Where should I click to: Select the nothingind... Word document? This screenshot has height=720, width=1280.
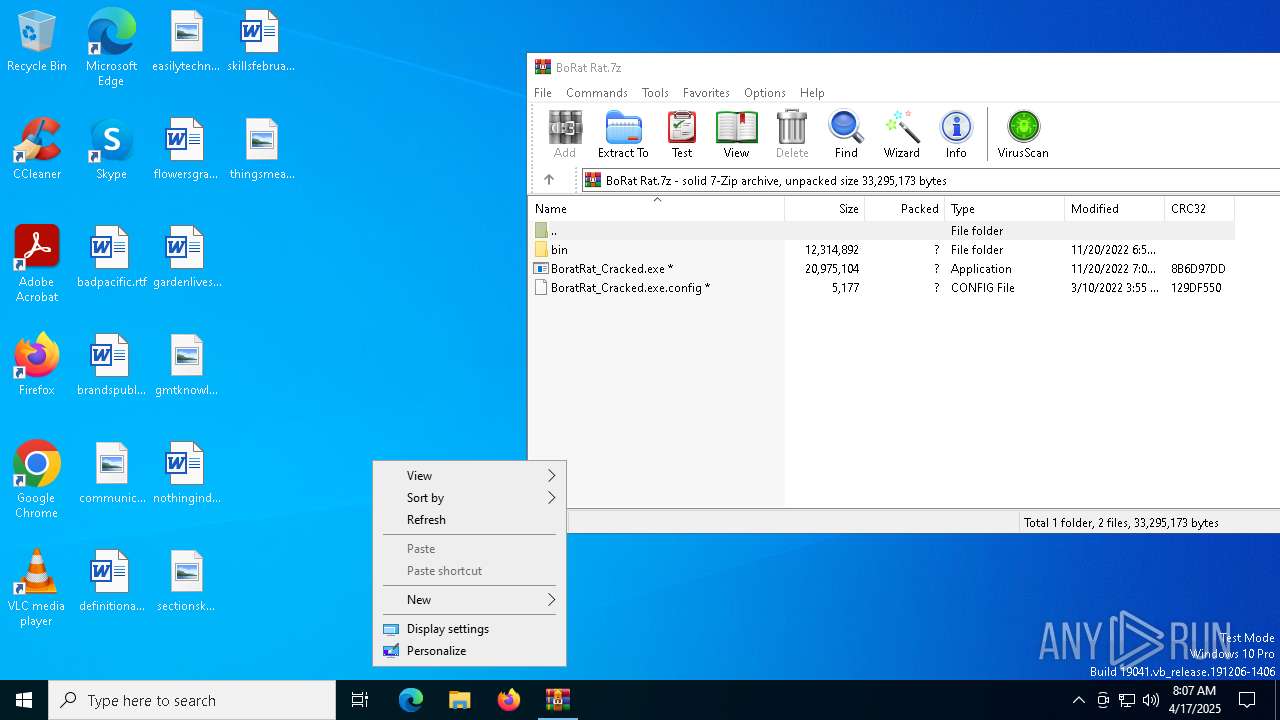coord(186,473)
